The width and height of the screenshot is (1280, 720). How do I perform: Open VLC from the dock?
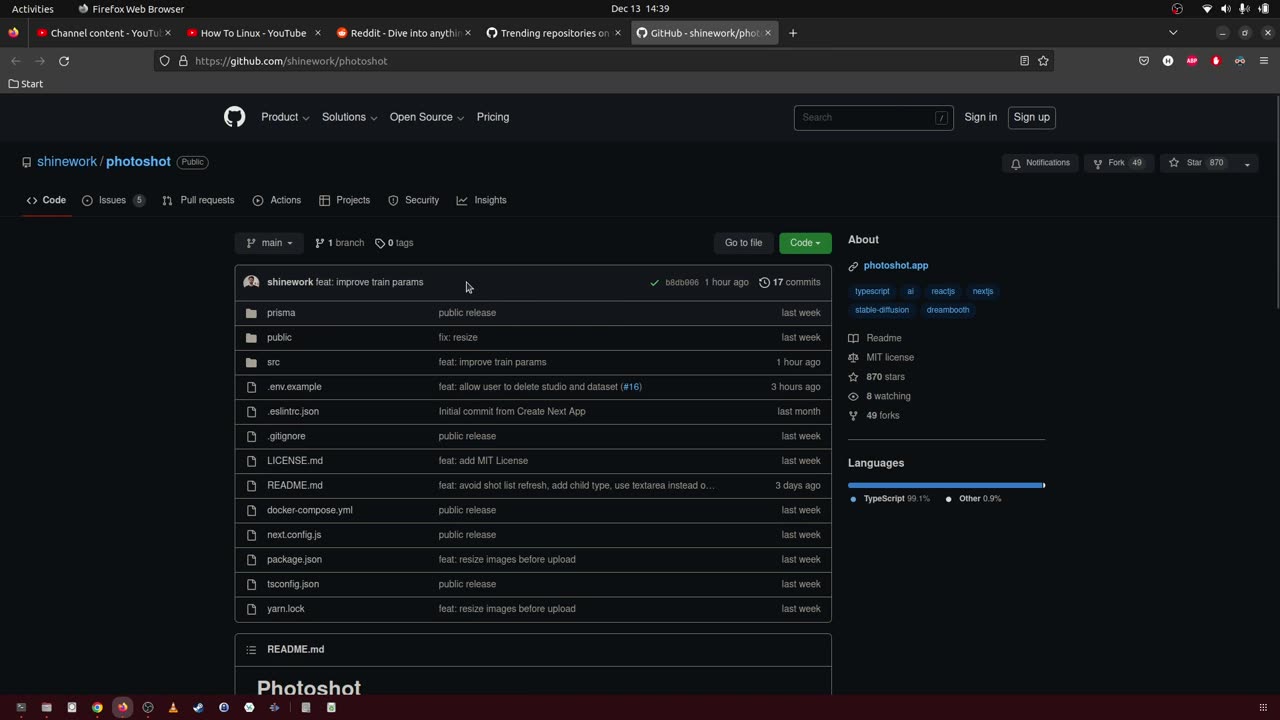coord(173,707)
